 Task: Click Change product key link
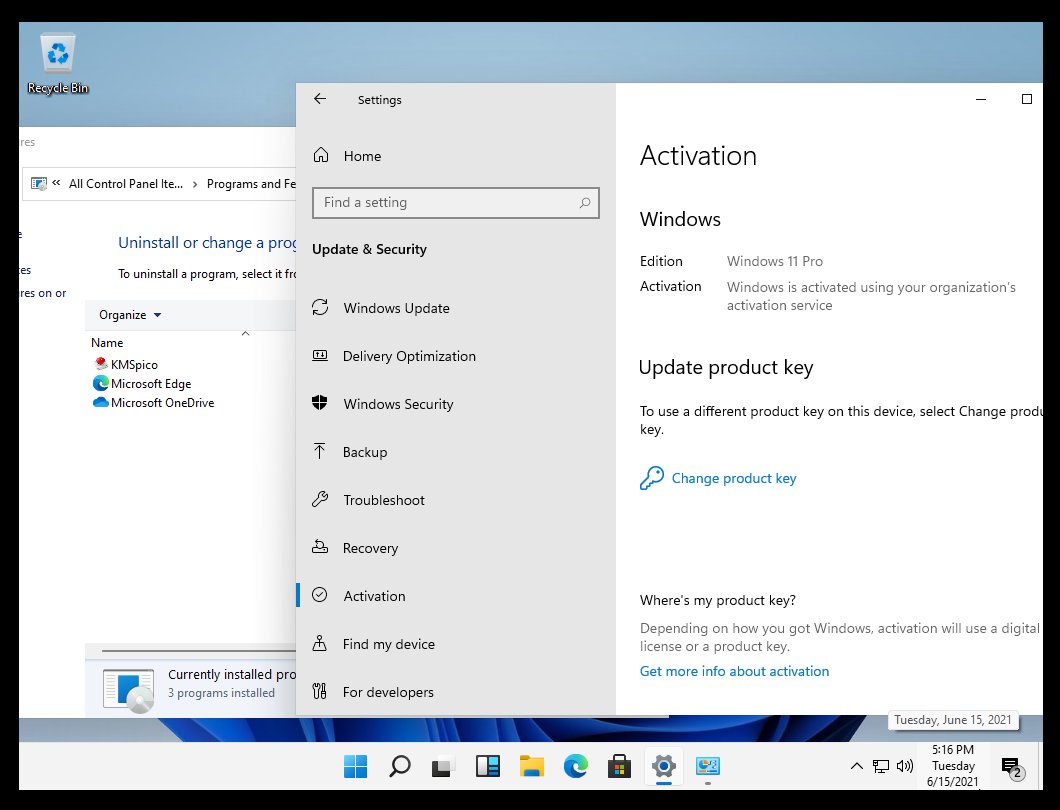(733, 479)
